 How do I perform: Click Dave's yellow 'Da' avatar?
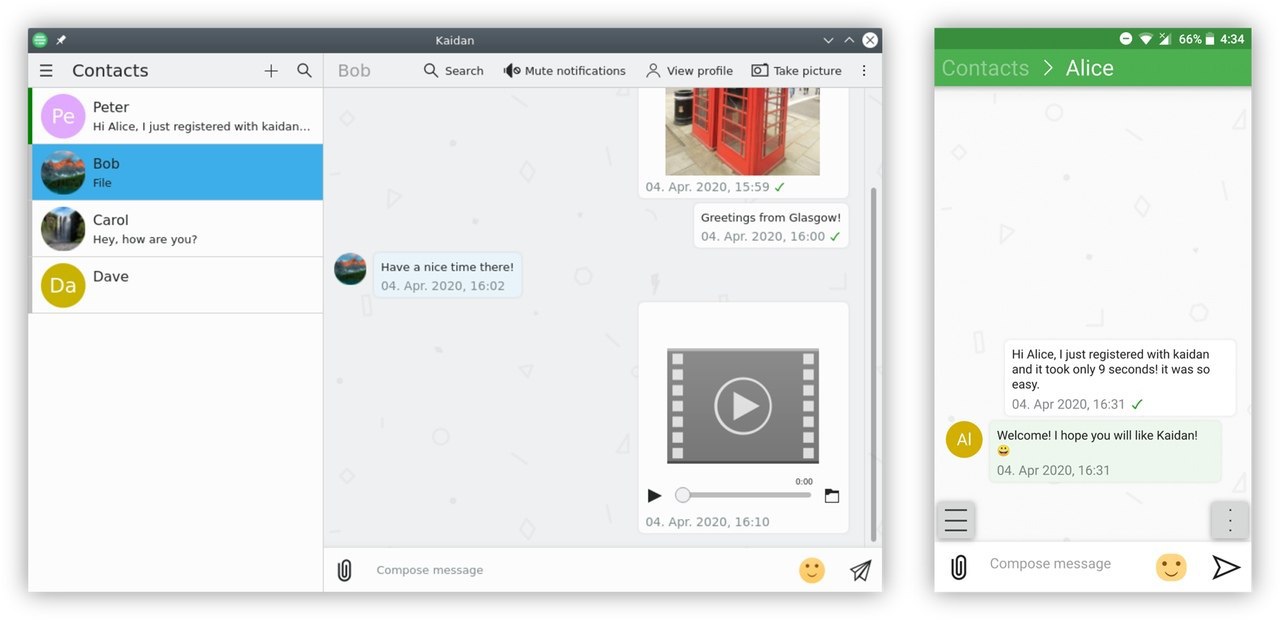(63, 285)
